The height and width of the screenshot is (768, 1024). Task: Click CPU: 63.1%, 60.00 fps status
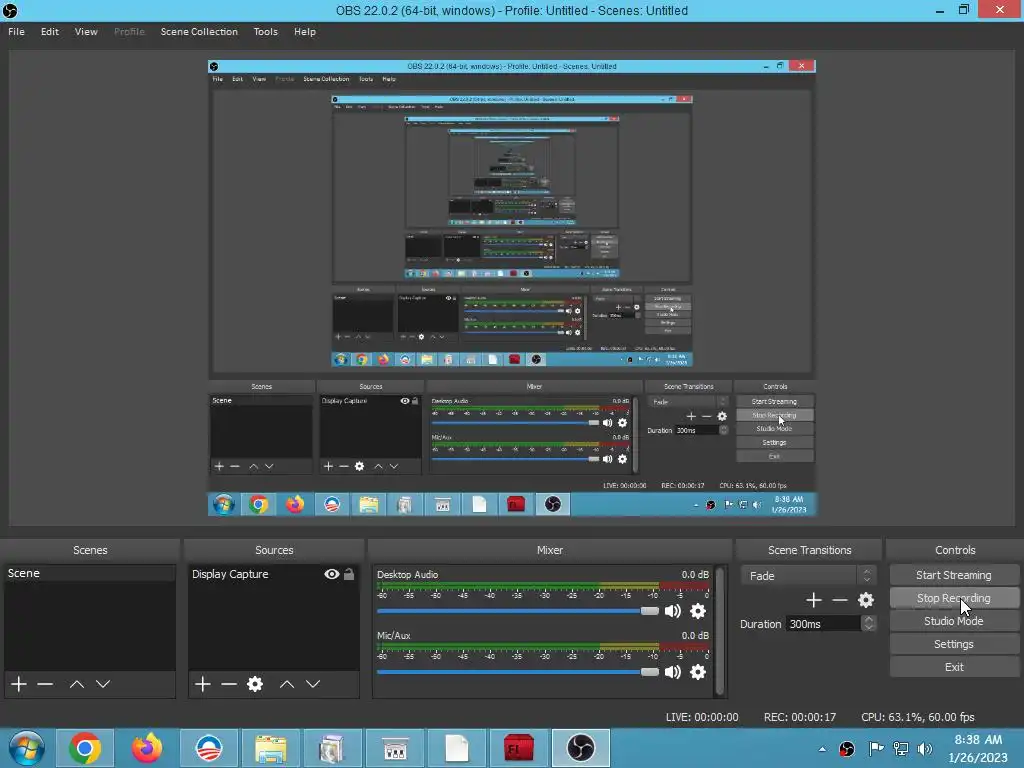pos(918,717)
